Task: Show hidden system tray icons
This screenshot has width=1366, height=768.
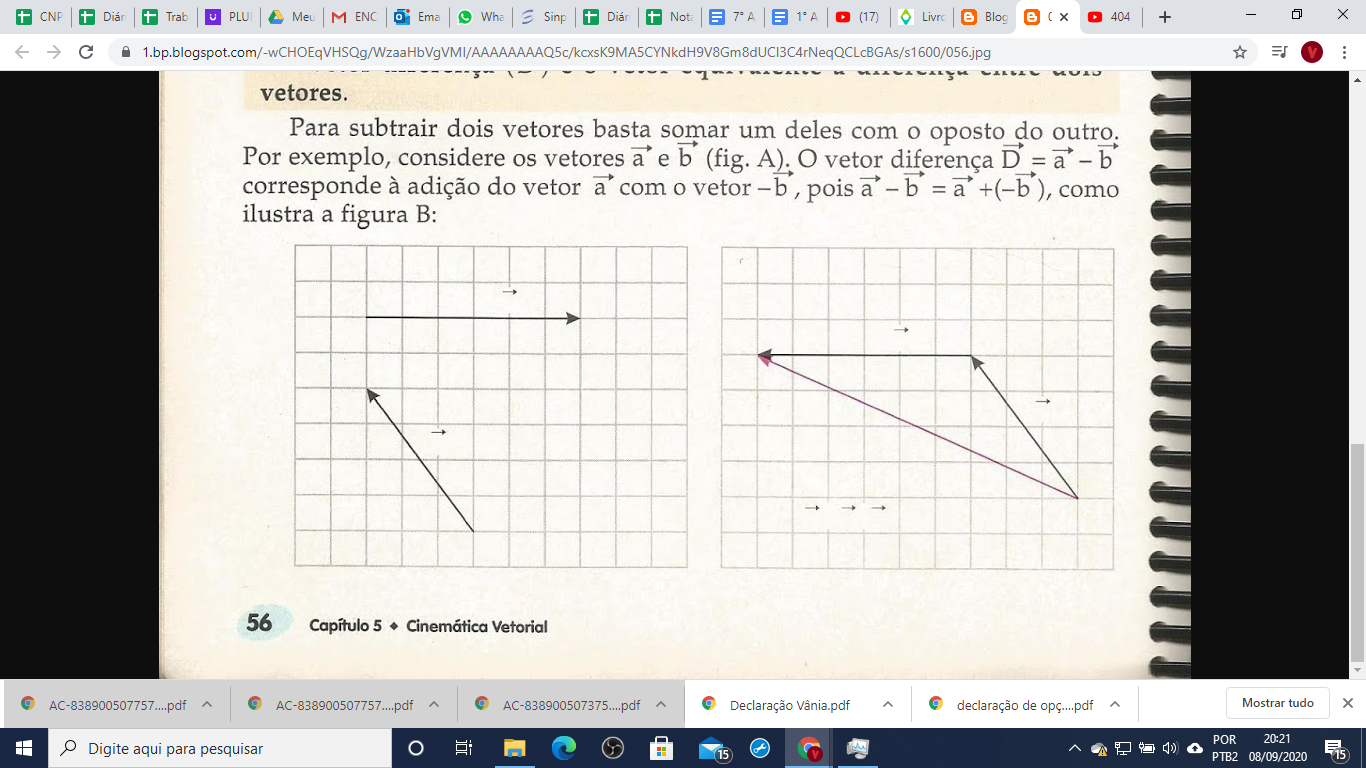Action: [x=1075, y=748]
